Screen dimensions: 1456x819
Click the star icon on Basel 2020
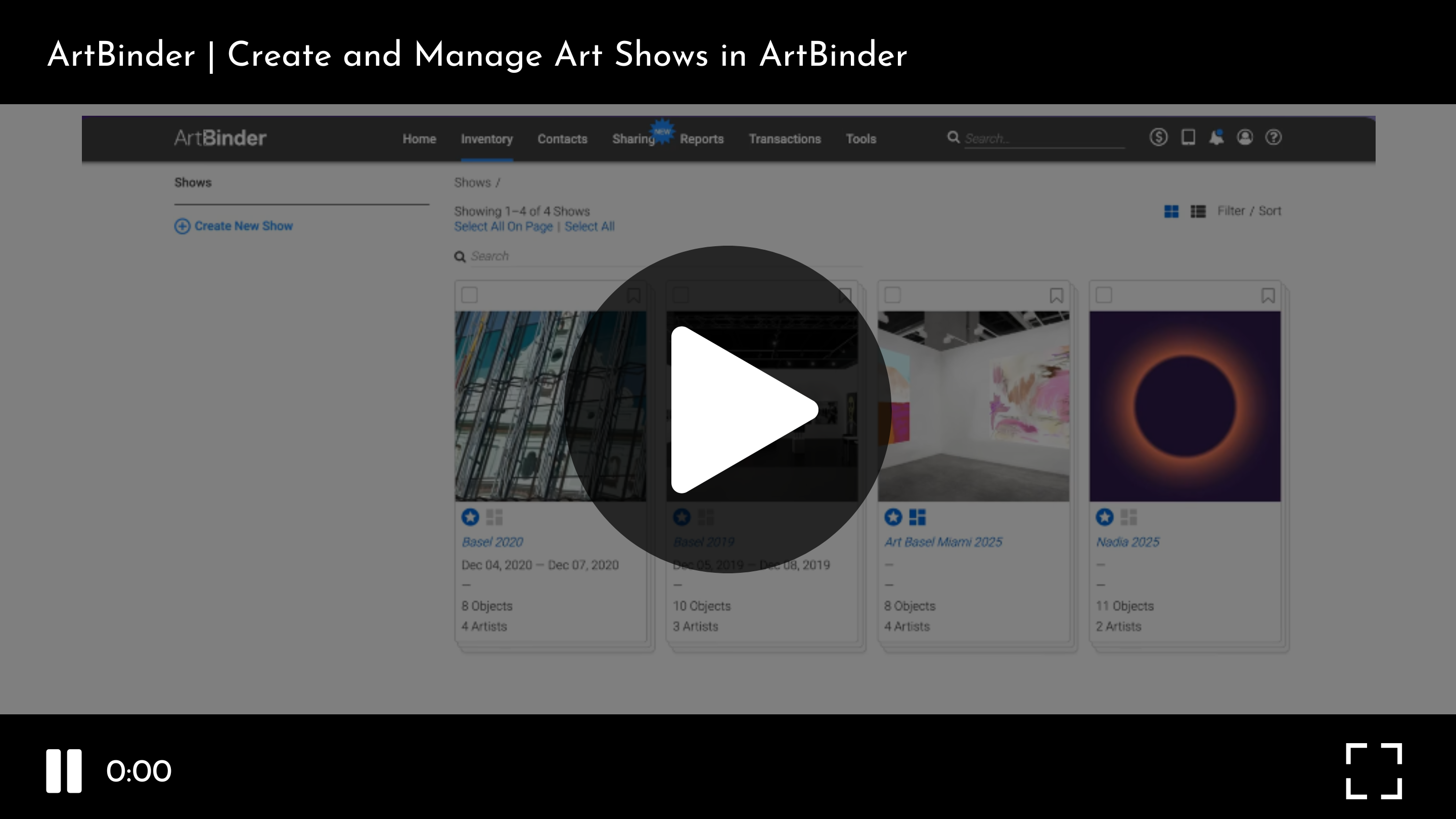(x=470, y=517)
